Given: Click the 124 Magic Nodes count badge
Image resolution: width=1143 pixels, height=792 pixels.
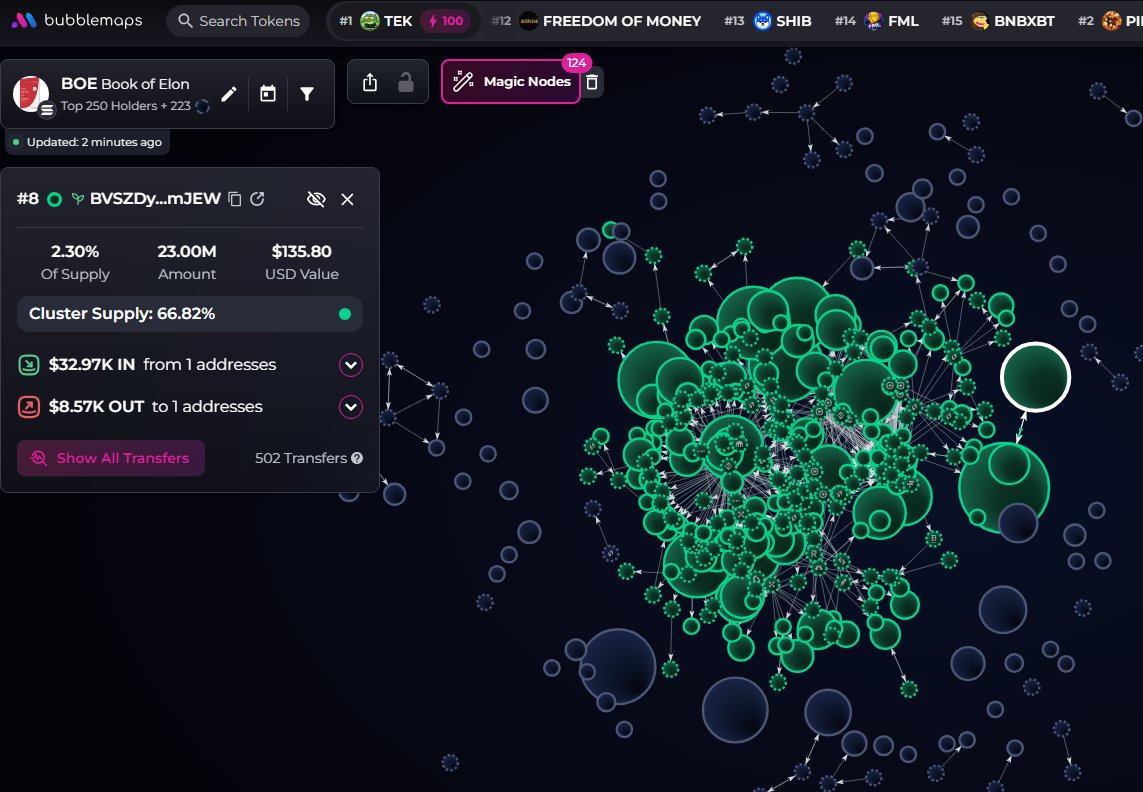Looking at the screenshot, I should [577, 63].
